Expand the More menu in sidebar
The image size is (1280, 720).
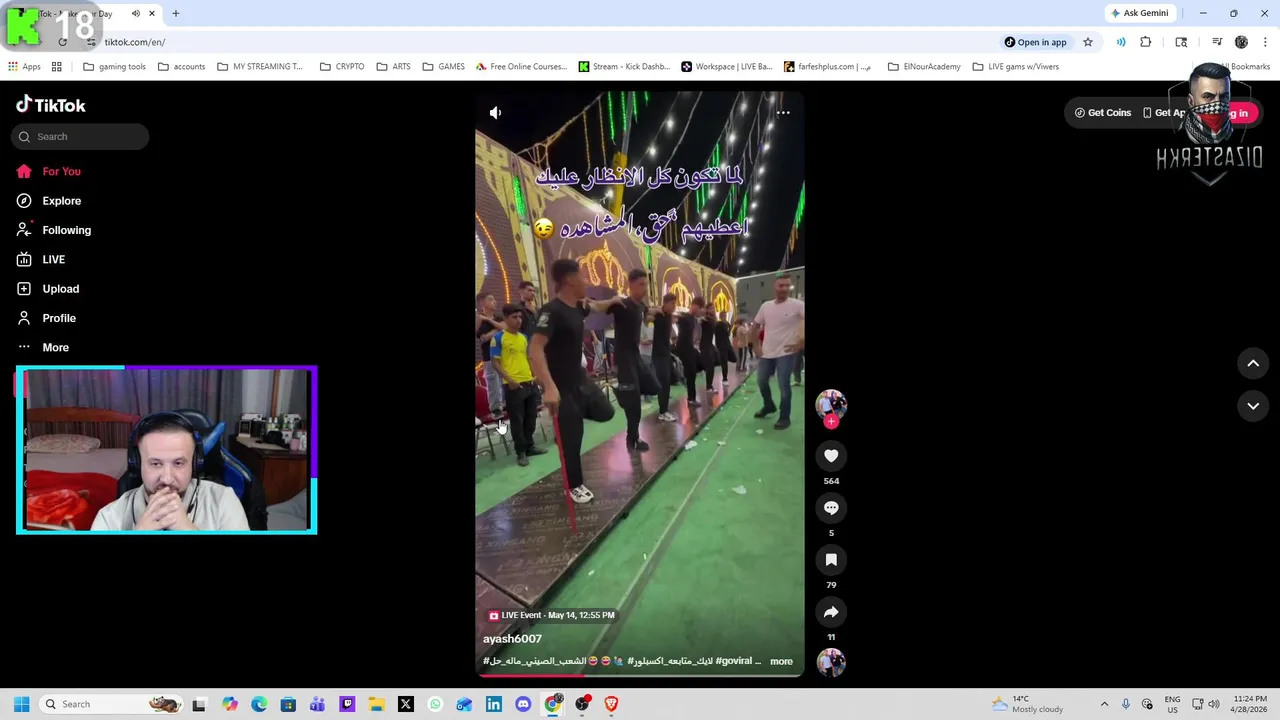pyautogui.click(x=55, y=347)
